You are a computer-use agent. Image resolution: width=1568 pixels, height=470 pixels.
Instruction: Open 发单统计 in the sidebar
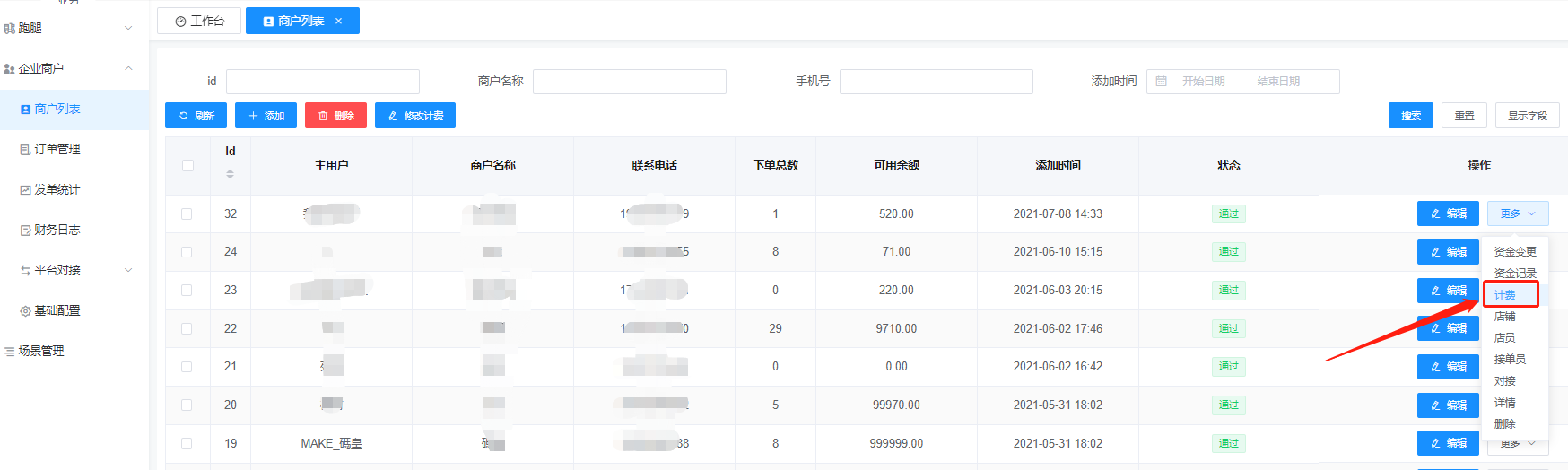pos(74,189)
